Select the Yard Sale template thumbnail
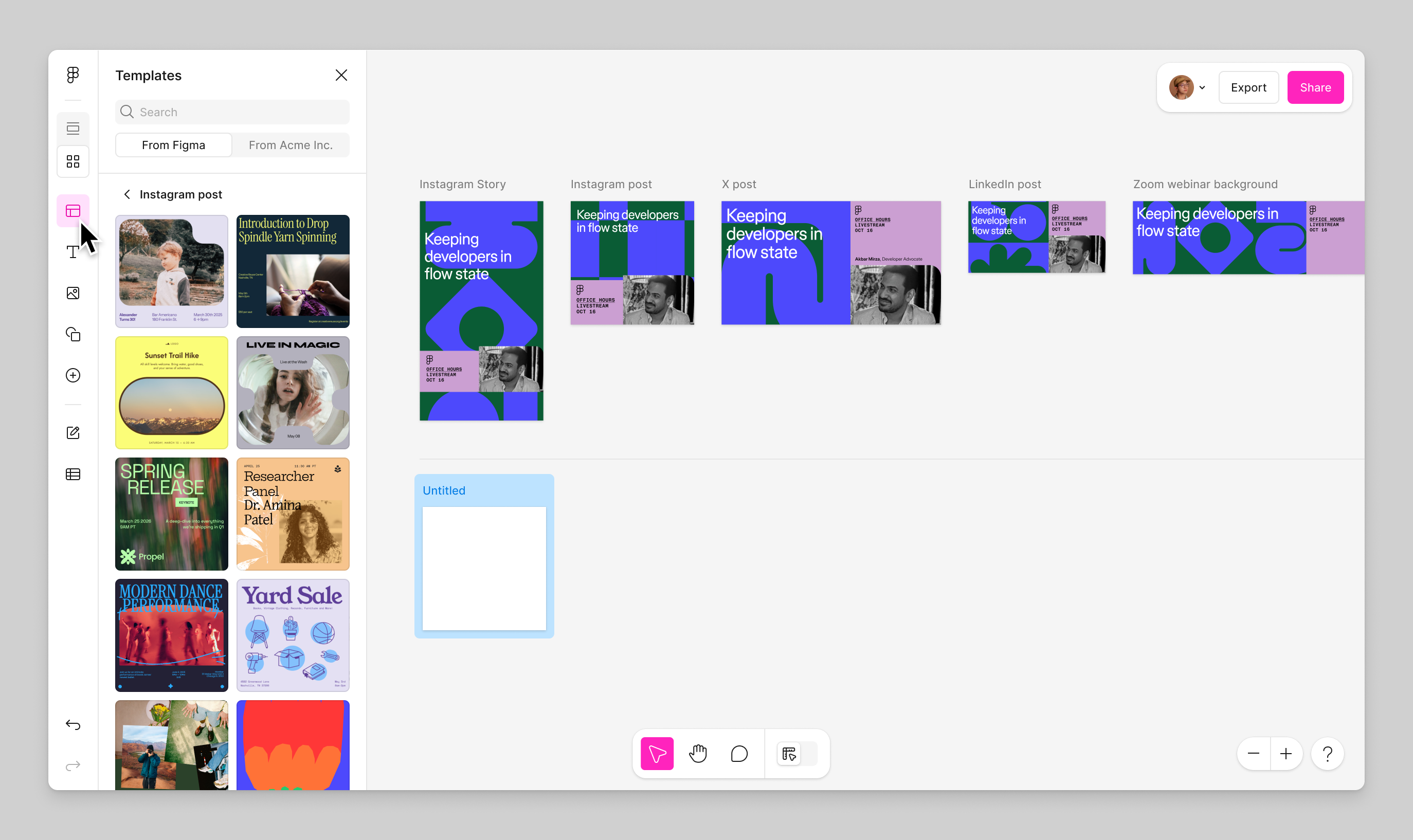 [293, 634]
